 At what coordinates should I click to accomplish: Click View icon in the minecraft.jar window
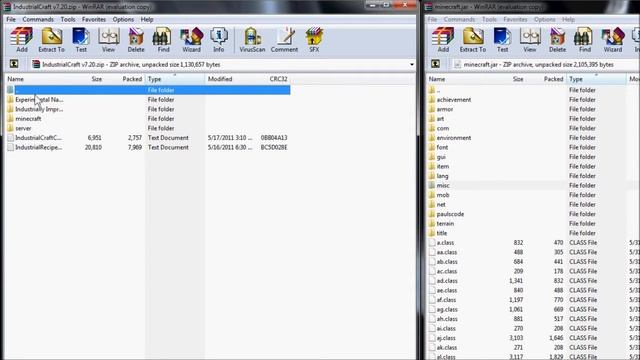click(530, 40)
